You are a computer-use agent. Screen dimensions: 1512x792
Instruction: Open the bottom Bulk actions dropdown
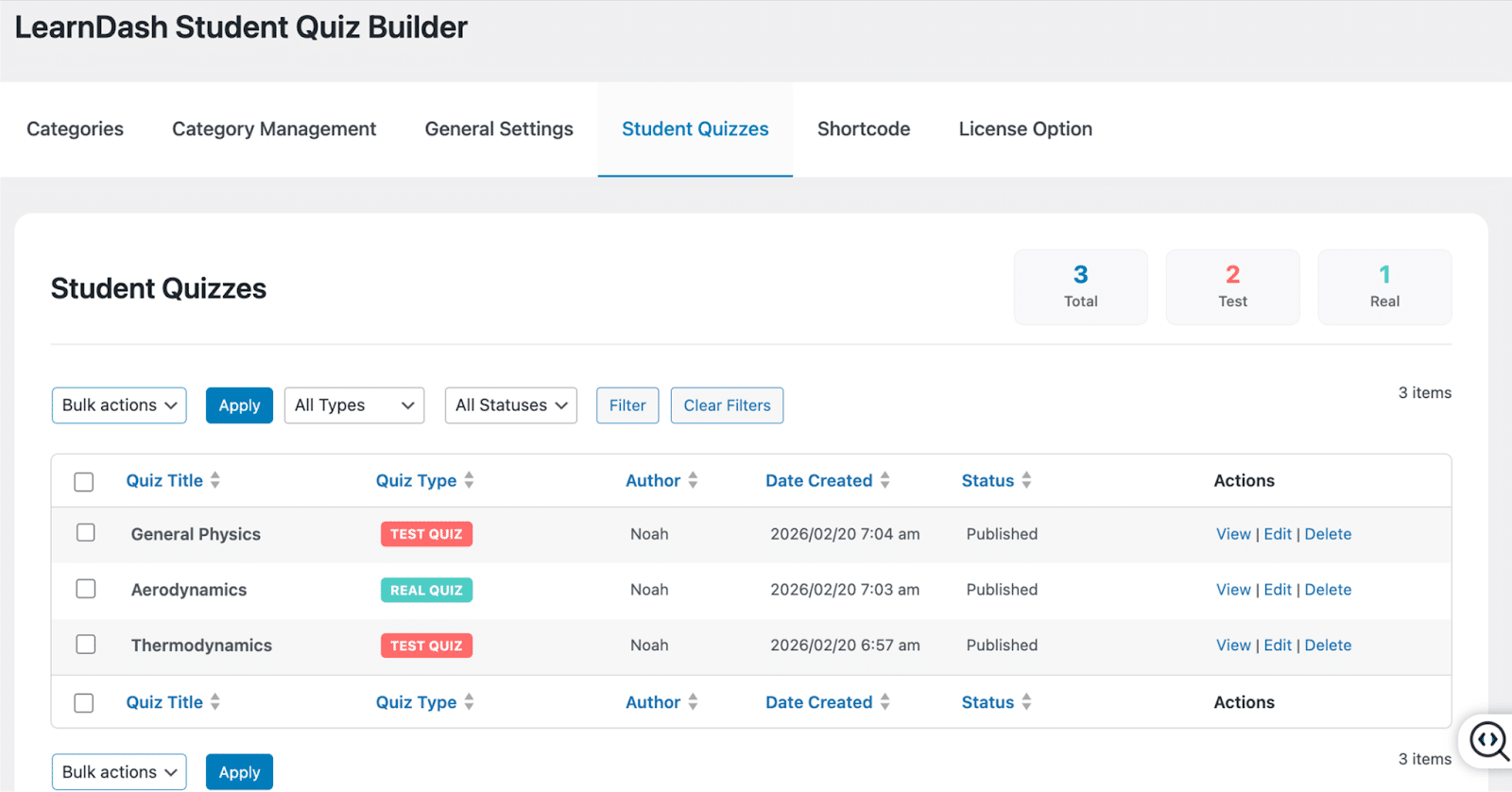tap(119, 772)
